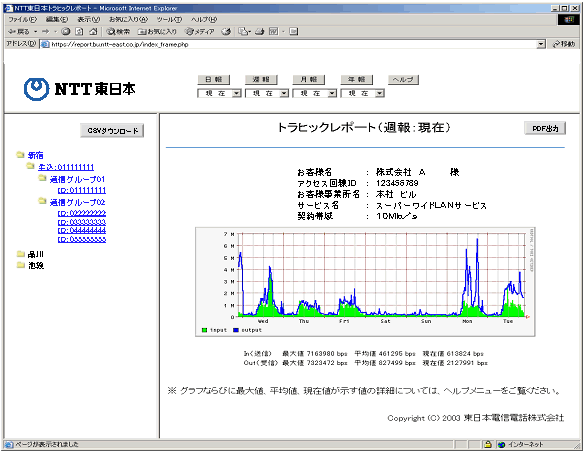Click the CSVダウンロード button

tap(112, 131)
